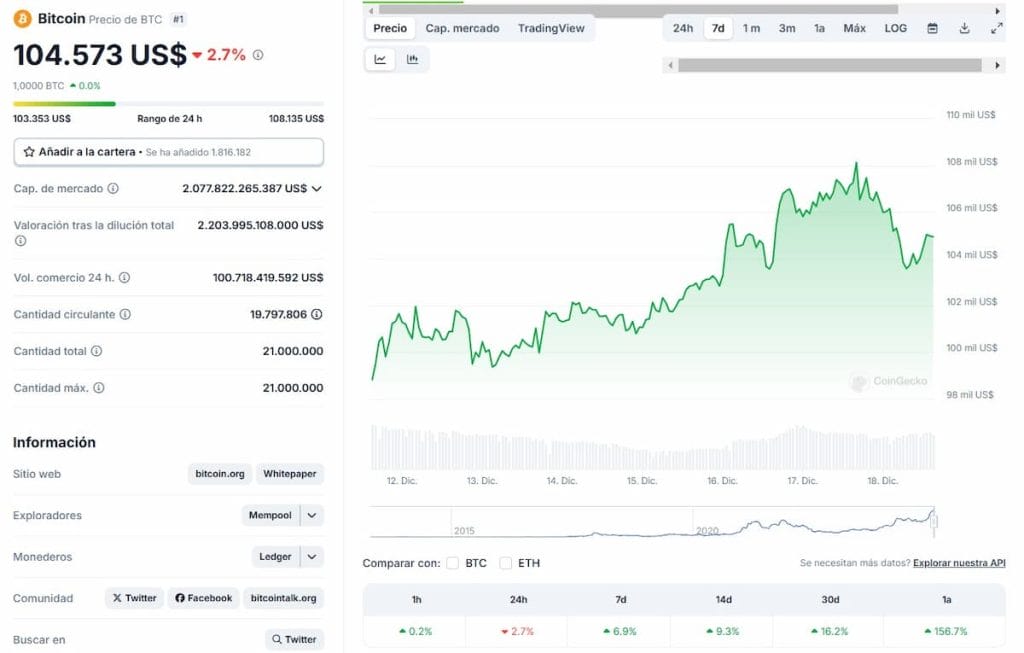This screenshot has height=653, width=1024.
Task: Click the Explorar nuestra API link
Action: 958,563
